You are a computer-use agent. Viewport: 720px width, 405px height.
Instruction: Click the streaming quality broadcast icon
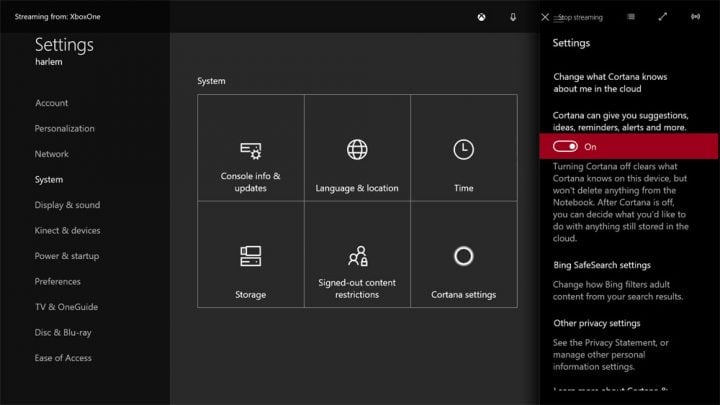(x=695, y=17)
